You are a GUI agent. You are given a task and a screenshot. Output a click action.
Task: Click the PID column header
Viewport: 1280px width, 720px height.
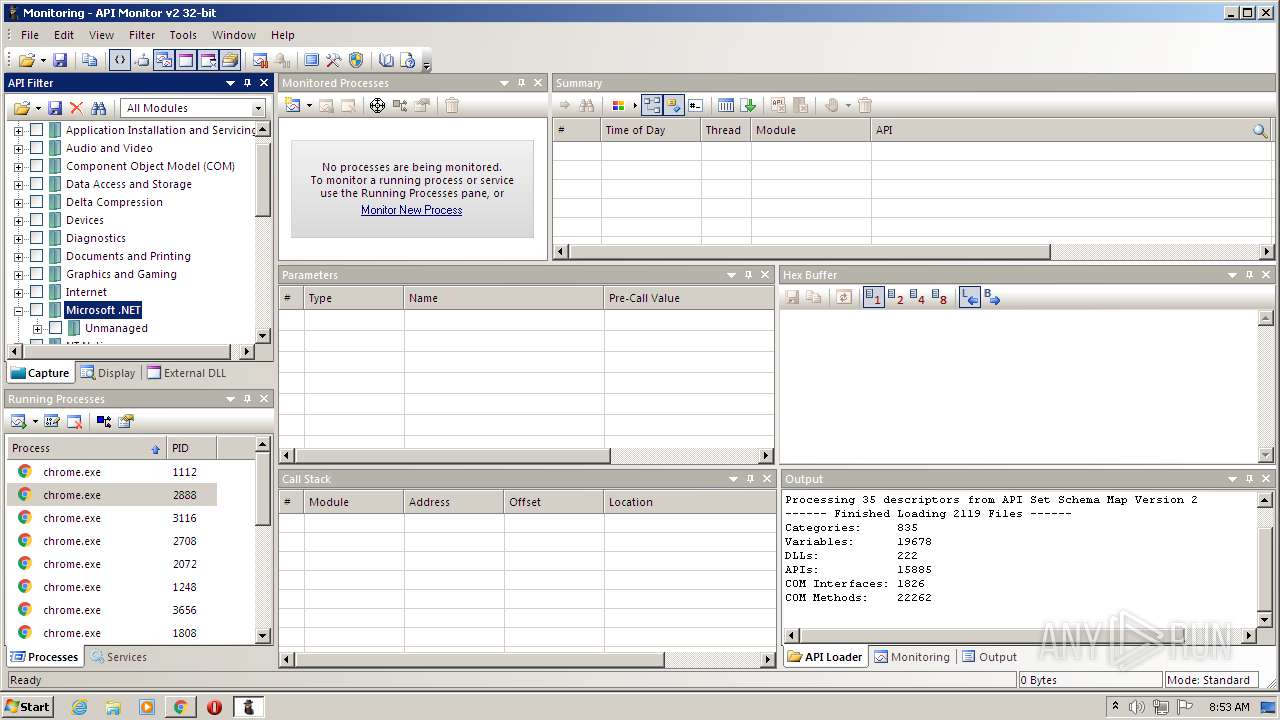(191, 448)
